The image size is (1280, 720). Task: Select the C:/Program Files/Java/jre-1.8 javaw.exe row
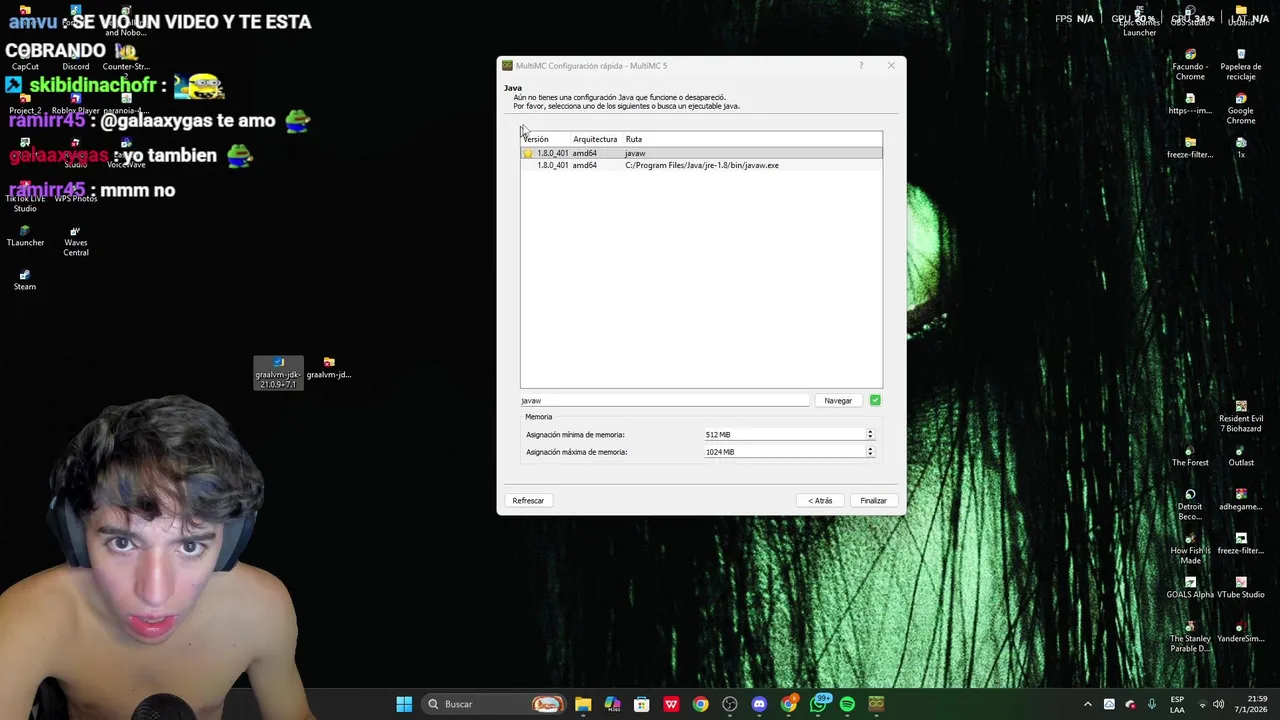[x=701, y=165]
